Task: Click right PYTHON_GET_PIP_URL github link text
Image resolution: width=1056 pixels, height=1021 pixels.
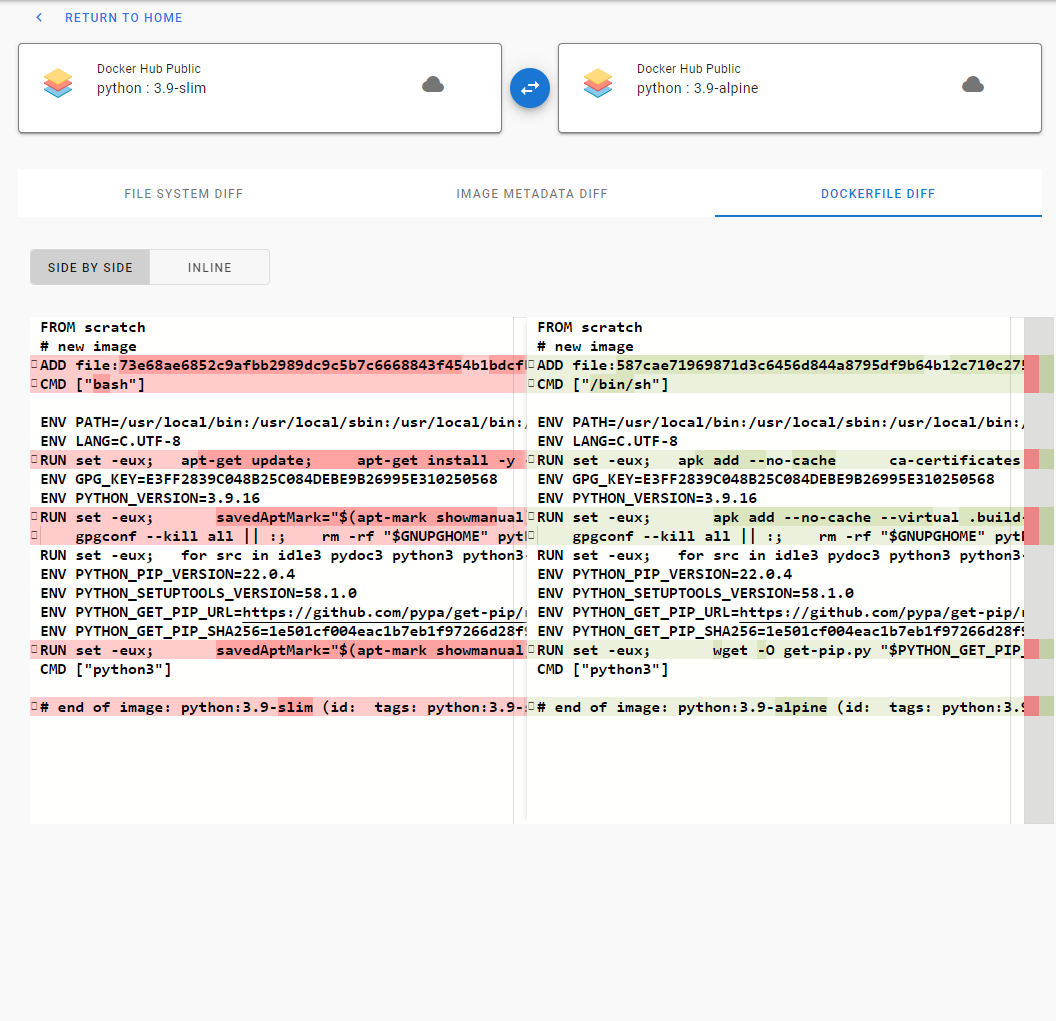Action: pyautogui.click(x=882, y=612)
